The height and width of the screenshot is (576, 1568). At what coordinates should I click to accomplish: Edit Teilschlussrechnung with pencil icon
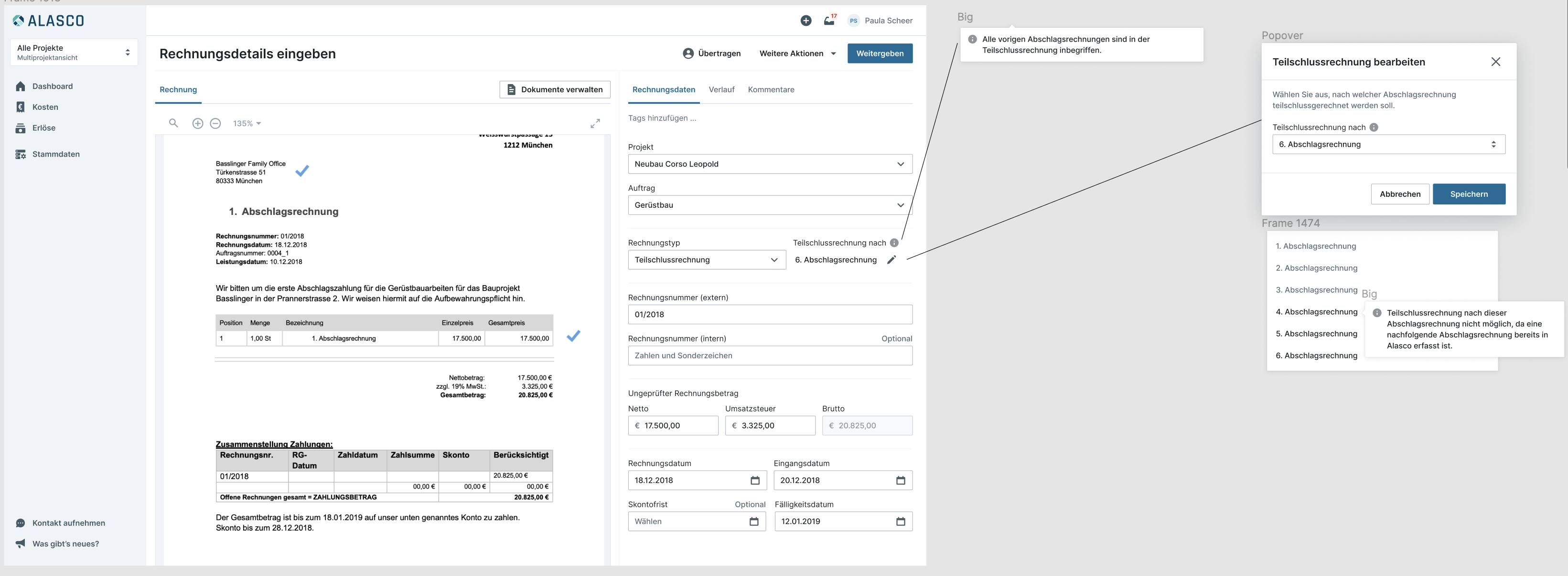(x=891, y=260)
